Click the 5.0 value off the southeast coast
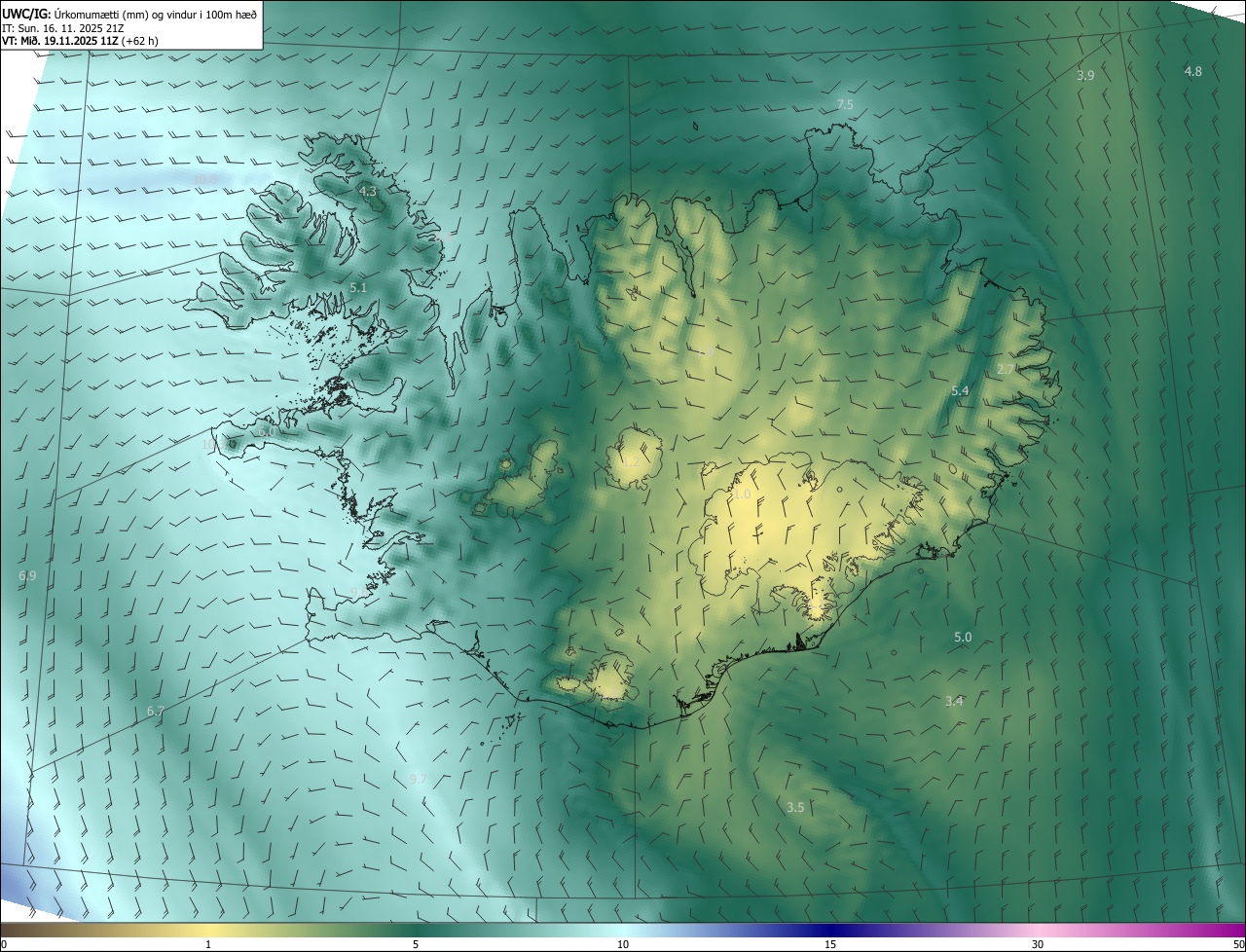1246x952 pixels. pos(963,637)
